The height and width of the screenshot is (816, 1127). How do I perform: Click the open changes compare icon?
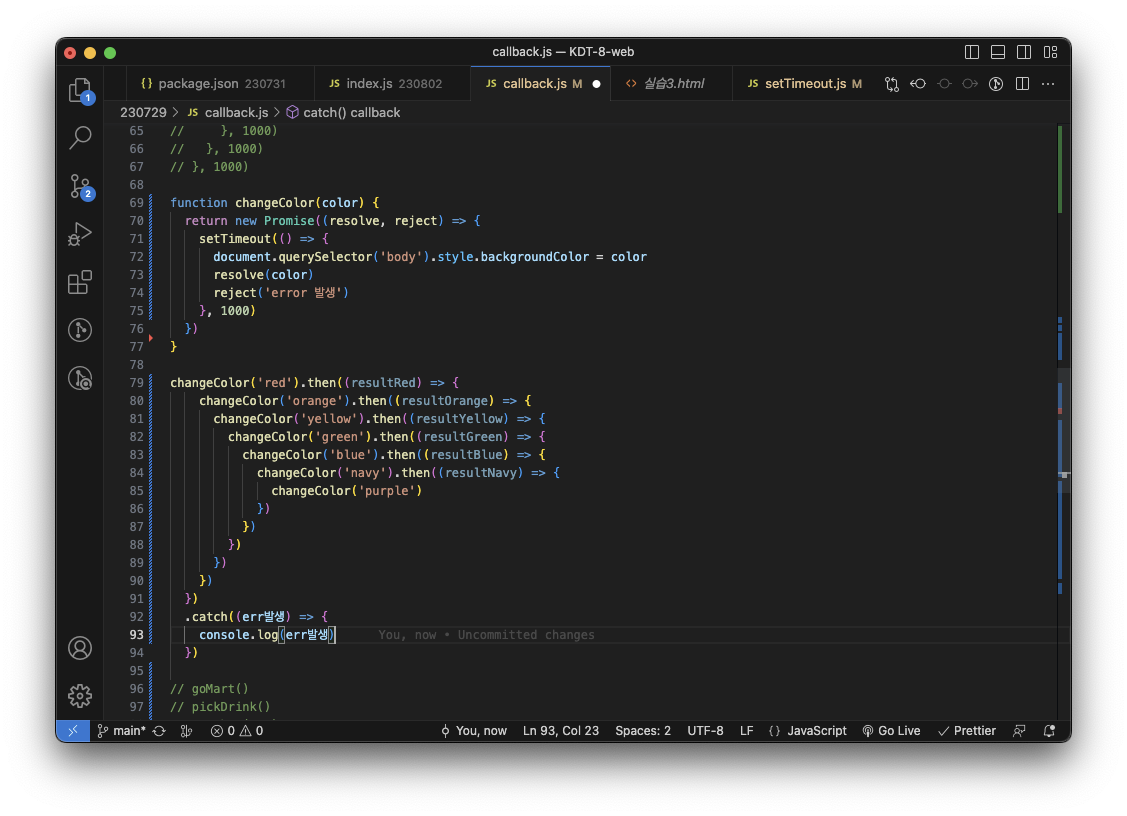tap(892, 84)
